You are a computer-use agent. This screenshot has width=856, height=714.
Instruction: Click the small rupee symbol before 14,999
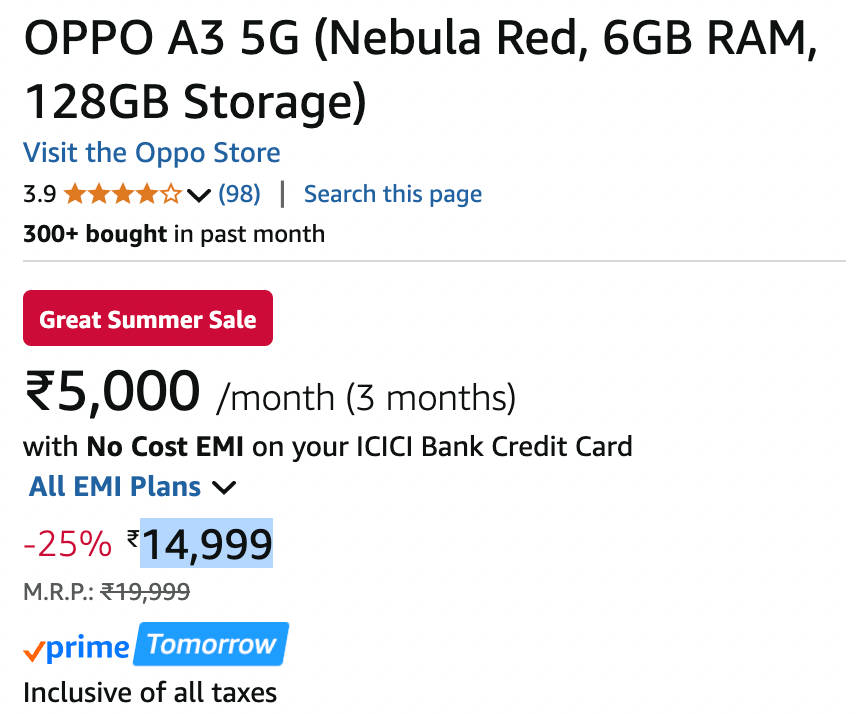pos(133,539)
